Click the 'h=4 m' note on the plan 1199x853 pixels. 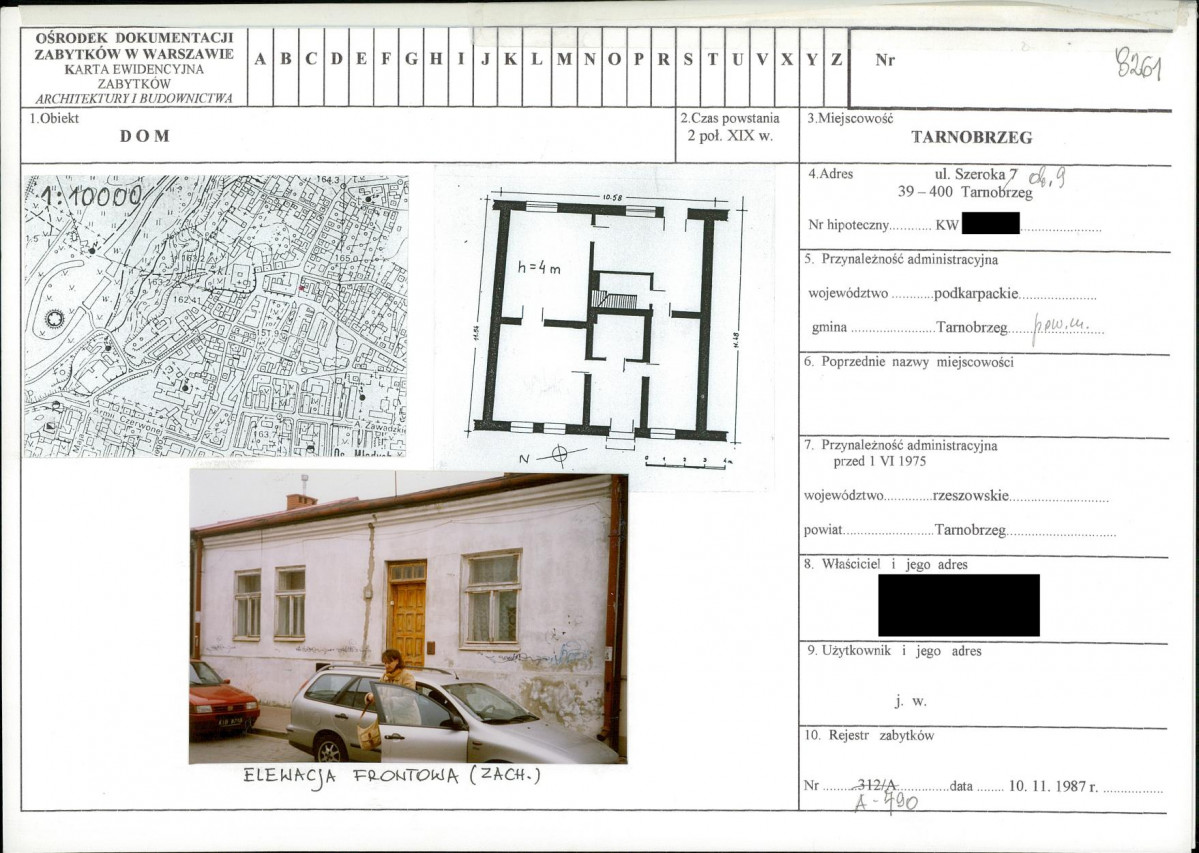(540, 268)
